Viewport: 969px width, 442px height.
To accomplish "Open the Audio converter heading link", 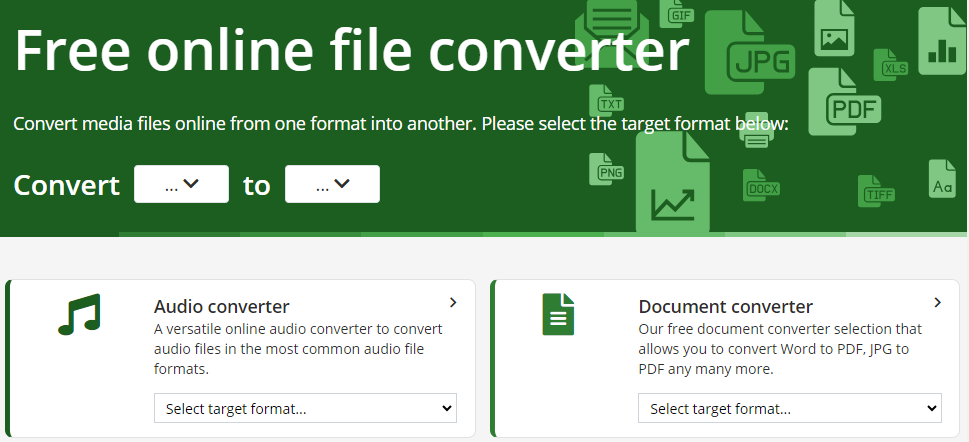I will 221,306.
